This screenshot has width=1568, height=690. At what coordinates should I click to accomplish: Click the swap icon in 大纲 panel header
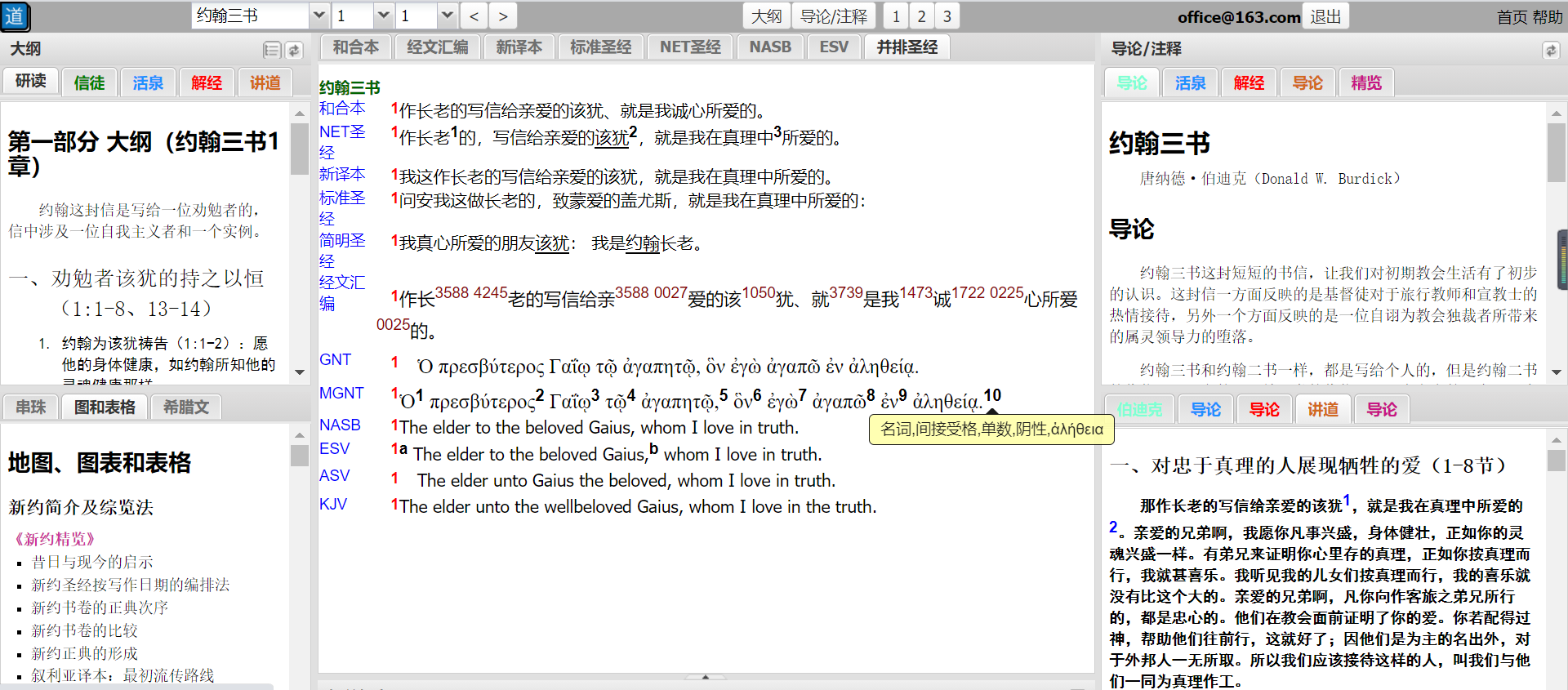[x=294, y=51]
